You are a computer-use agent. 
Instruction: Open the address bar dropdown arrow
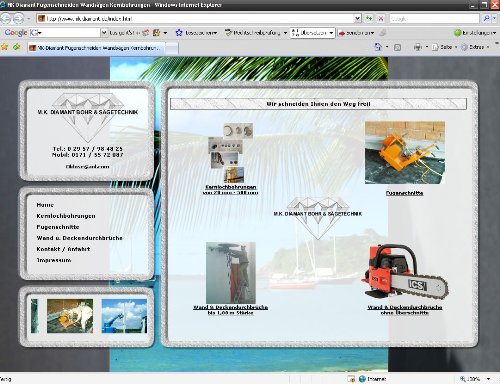point(357,19)
